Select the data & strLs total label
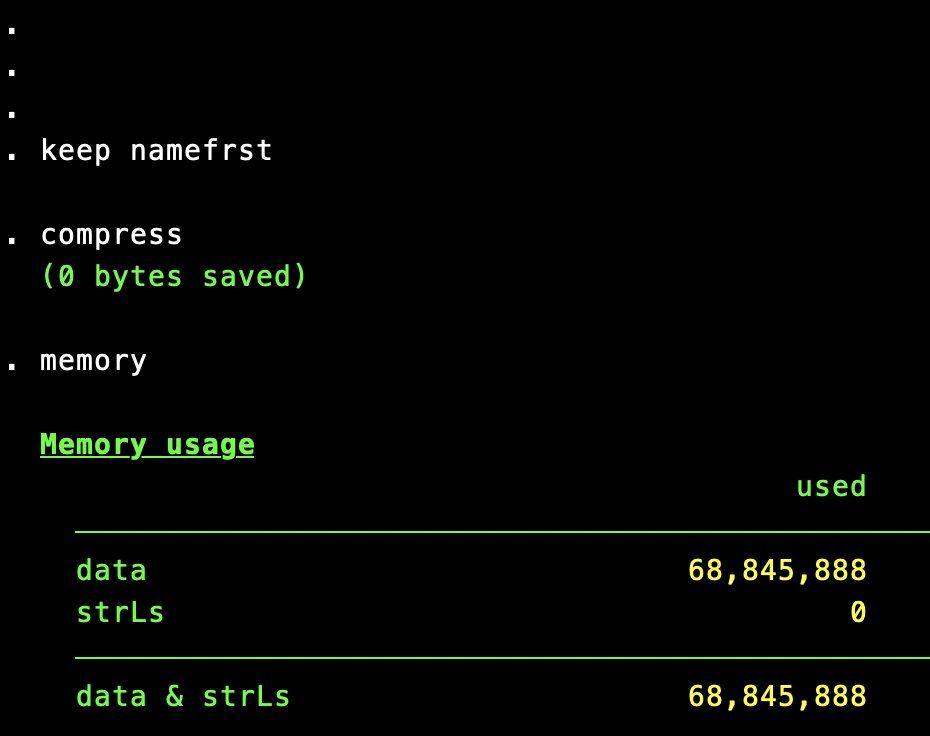Viewport: 930px width, 736px height. point(183,696)
